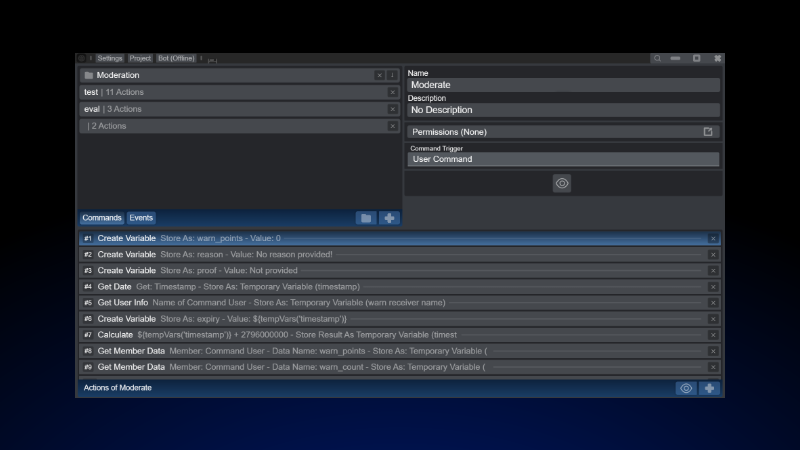This screenshot has width=800, height=450.
Task: Open the Project menu
Action: tap(140, 59)
